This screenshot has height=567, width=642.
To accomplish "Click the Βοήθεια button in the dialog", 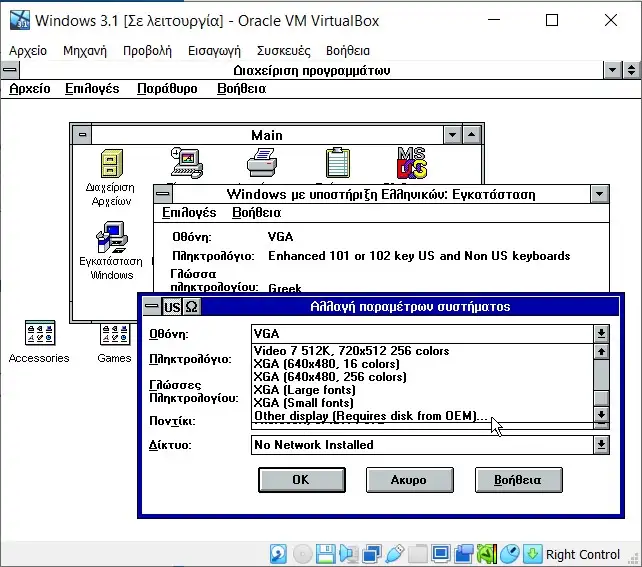I will pyautogui.click(x=518, y=480).
